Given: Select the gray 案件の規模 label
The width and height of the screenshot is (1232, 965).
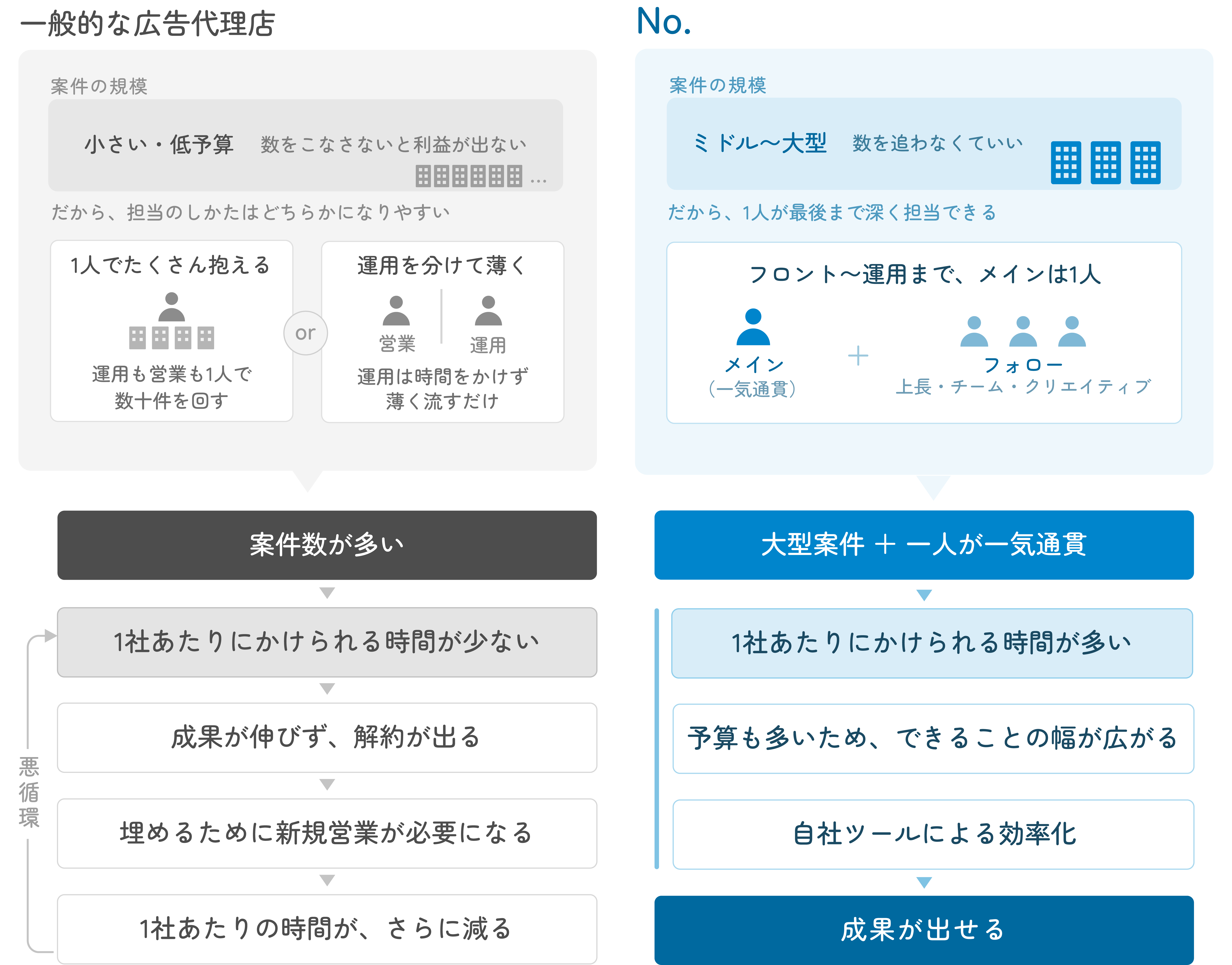Looking at the screenshot, I should [x=99, y=86].
